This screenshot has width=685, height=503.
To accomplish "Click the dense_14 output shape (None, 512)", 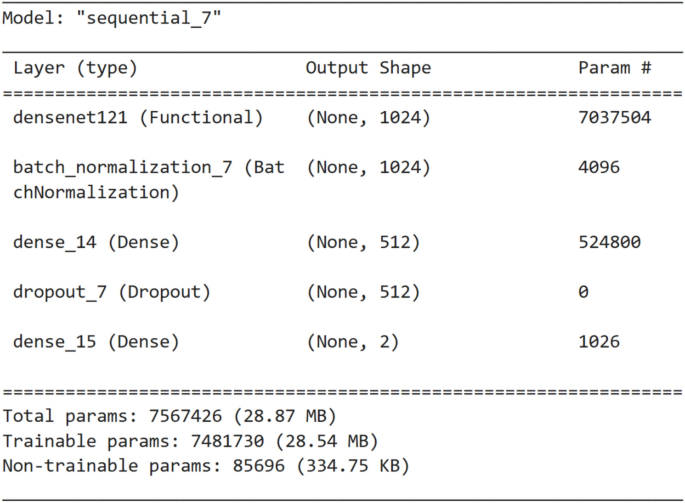I will [x=362, y=242].
